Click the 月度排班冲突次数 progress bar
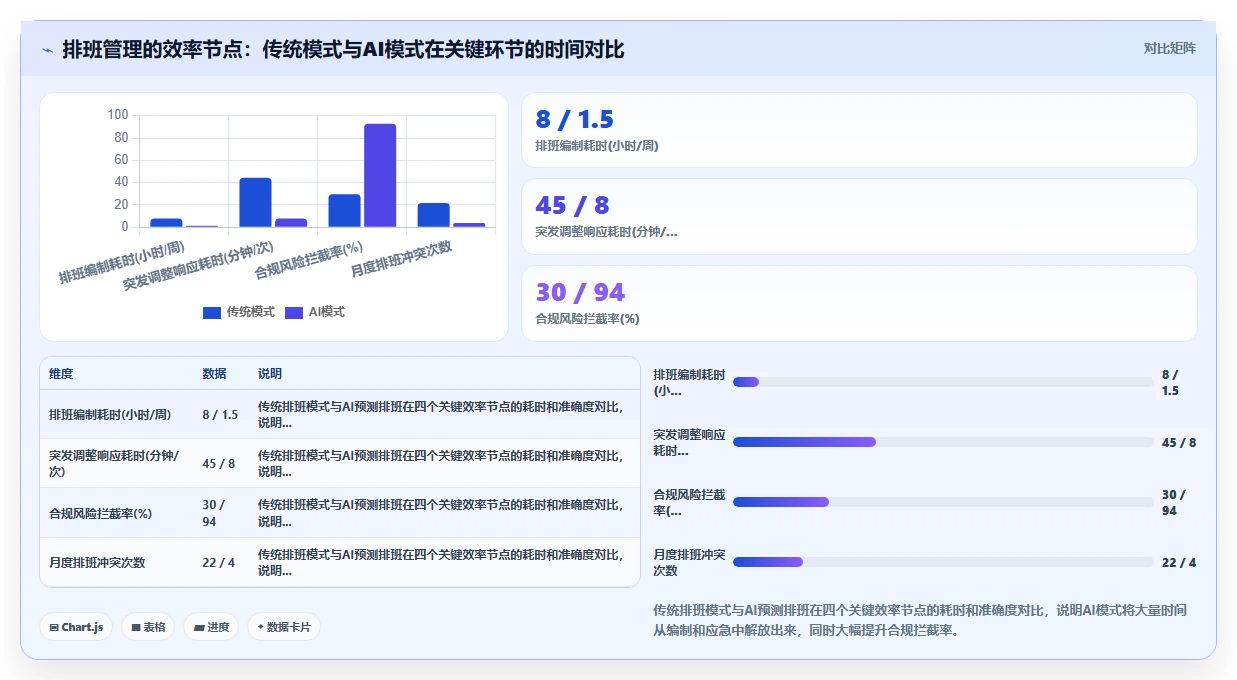Viewport: 1237px width, 680px height. point(943,562)
